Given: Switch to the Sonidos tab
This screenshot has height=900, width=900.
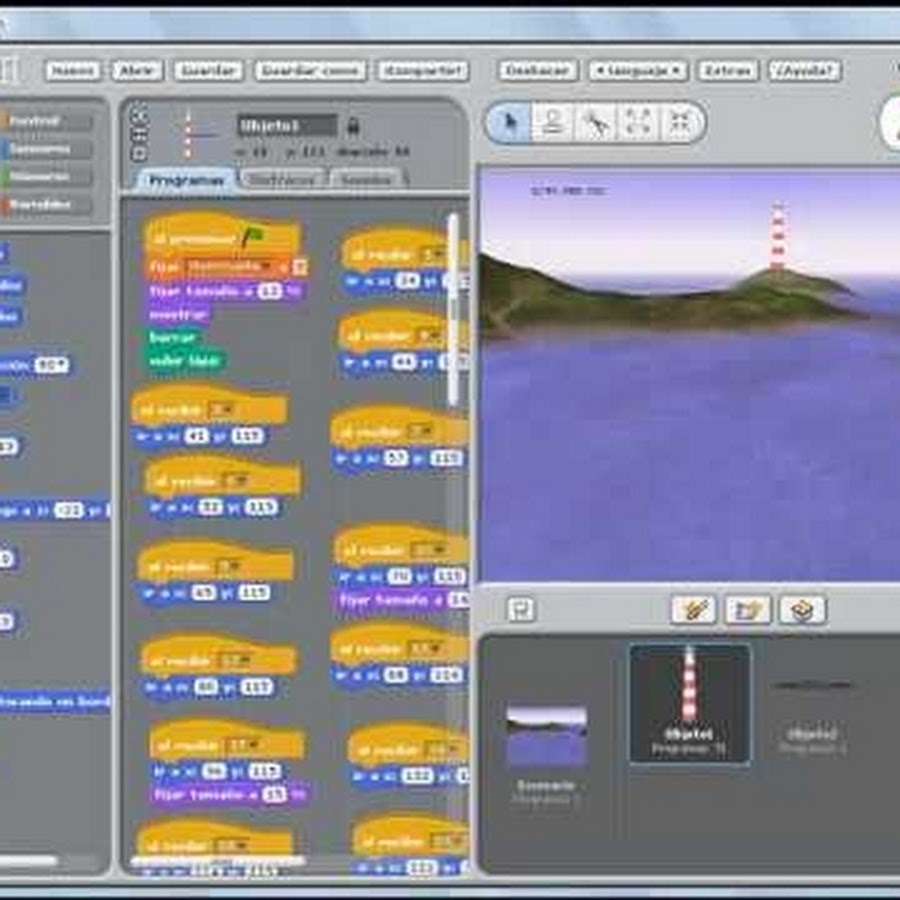Looking at the screenshot, I should (366, 180).
